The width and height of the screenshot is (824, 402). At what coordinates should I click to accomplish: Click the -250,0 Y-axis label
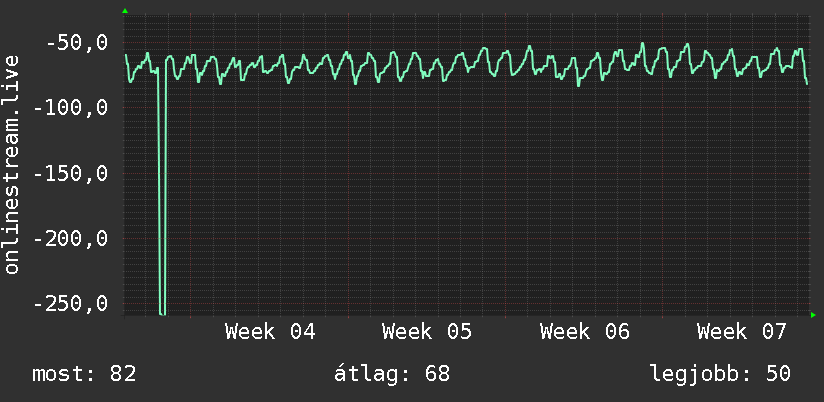[x=68, y=304]
